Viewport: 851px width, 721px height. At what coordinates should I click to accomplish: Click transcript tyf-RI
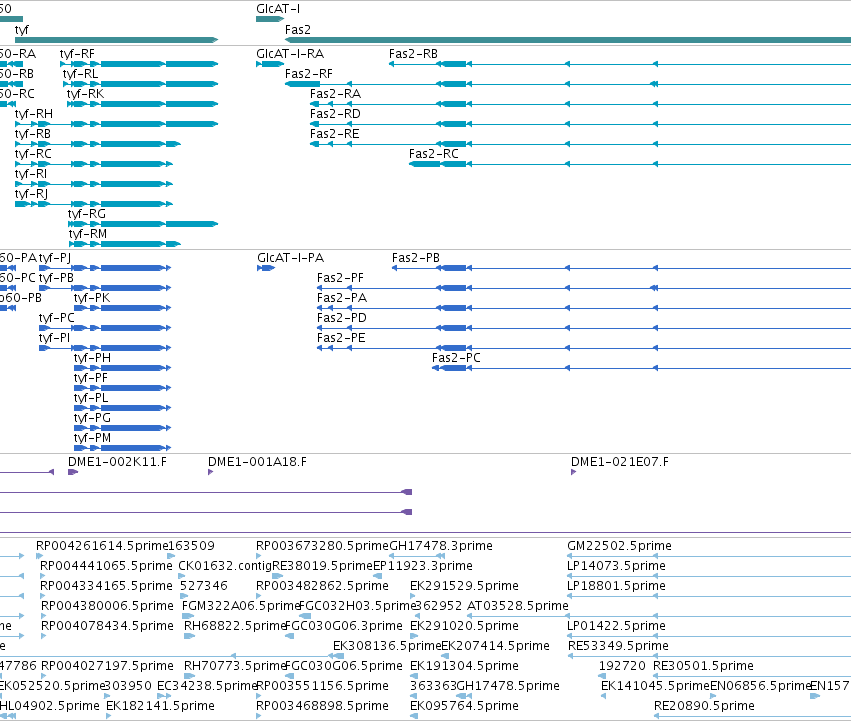click(94, 184)
